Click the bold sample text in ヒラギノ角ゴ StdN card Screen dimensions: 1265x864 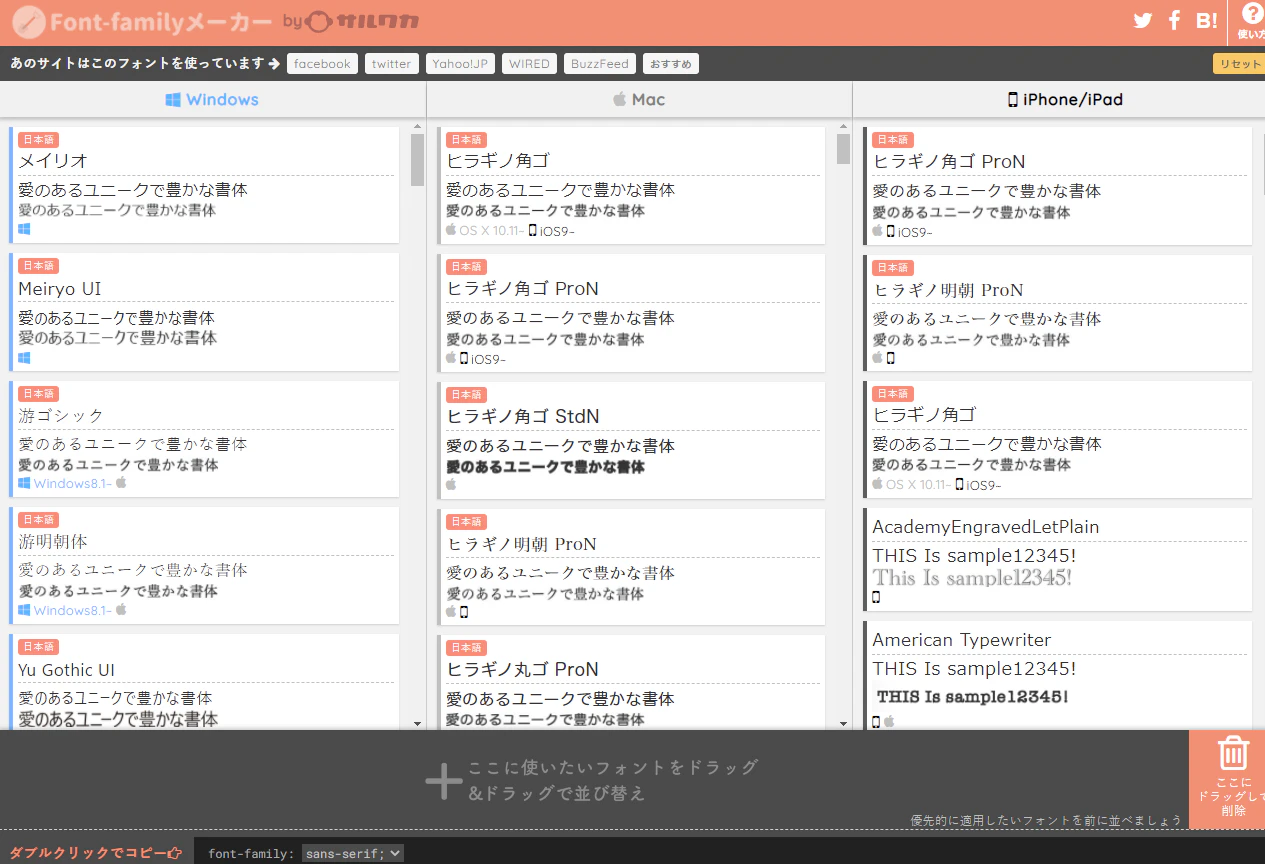pyautogui.click(x=545, y=466)
